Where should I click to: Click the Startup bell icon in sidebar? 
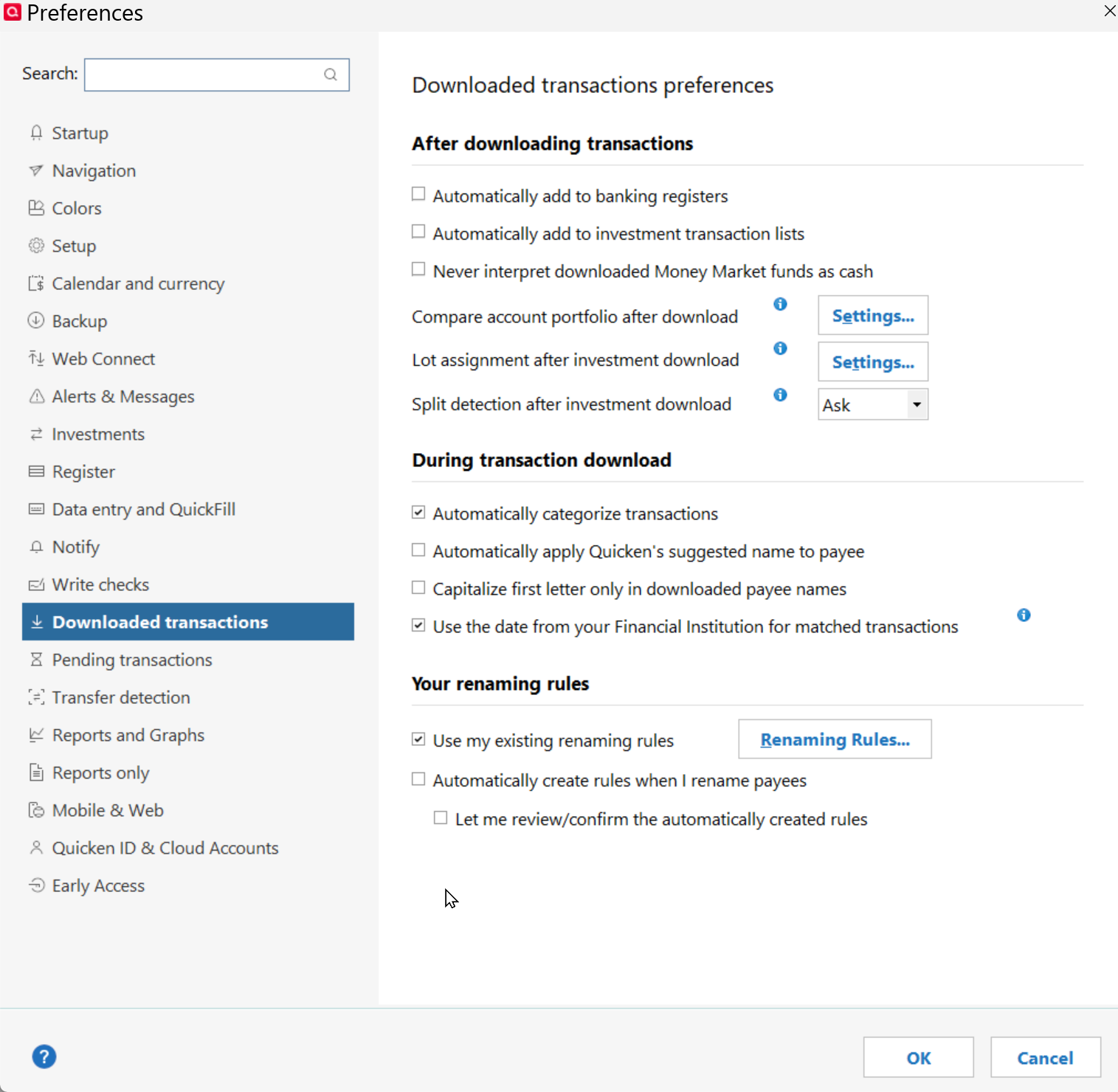click(x=36, y=133)
